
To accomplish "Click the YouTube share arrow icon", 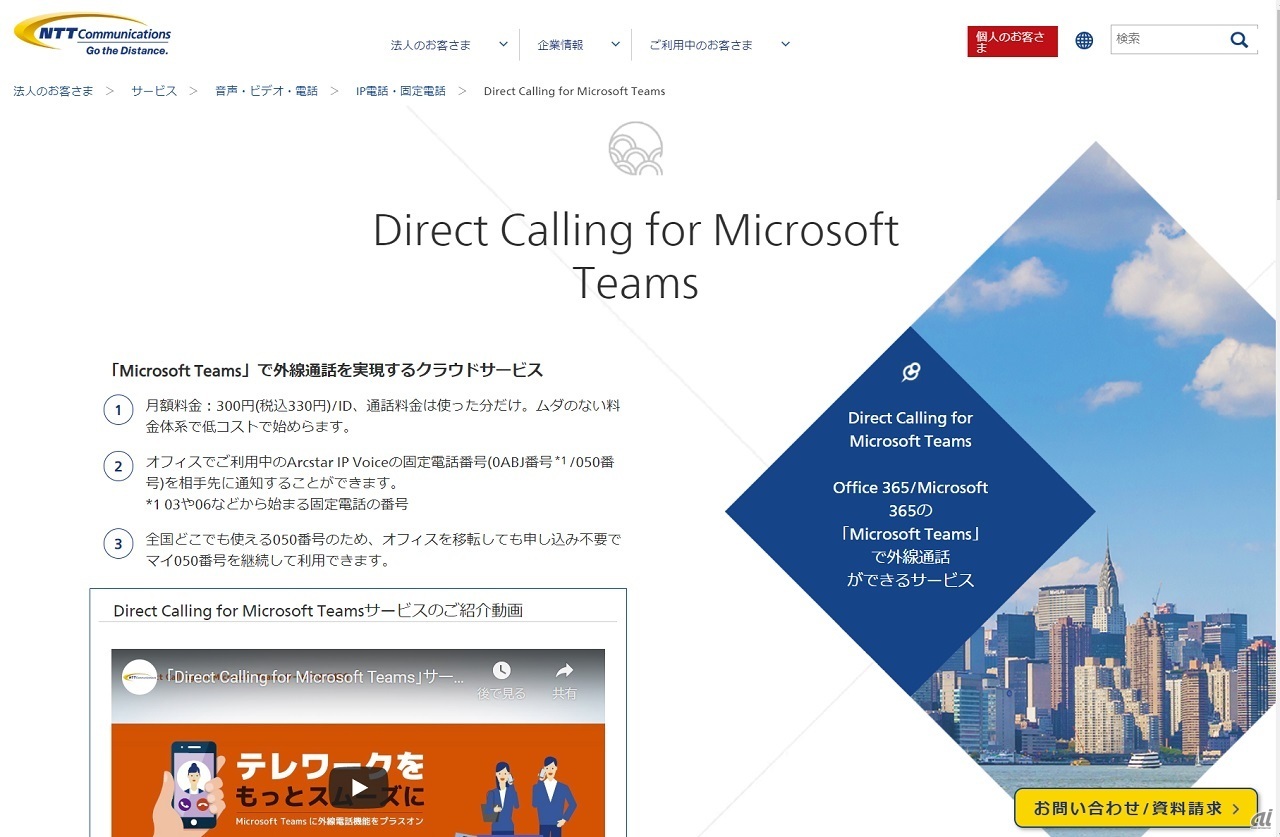I will (x=564, y=670).
